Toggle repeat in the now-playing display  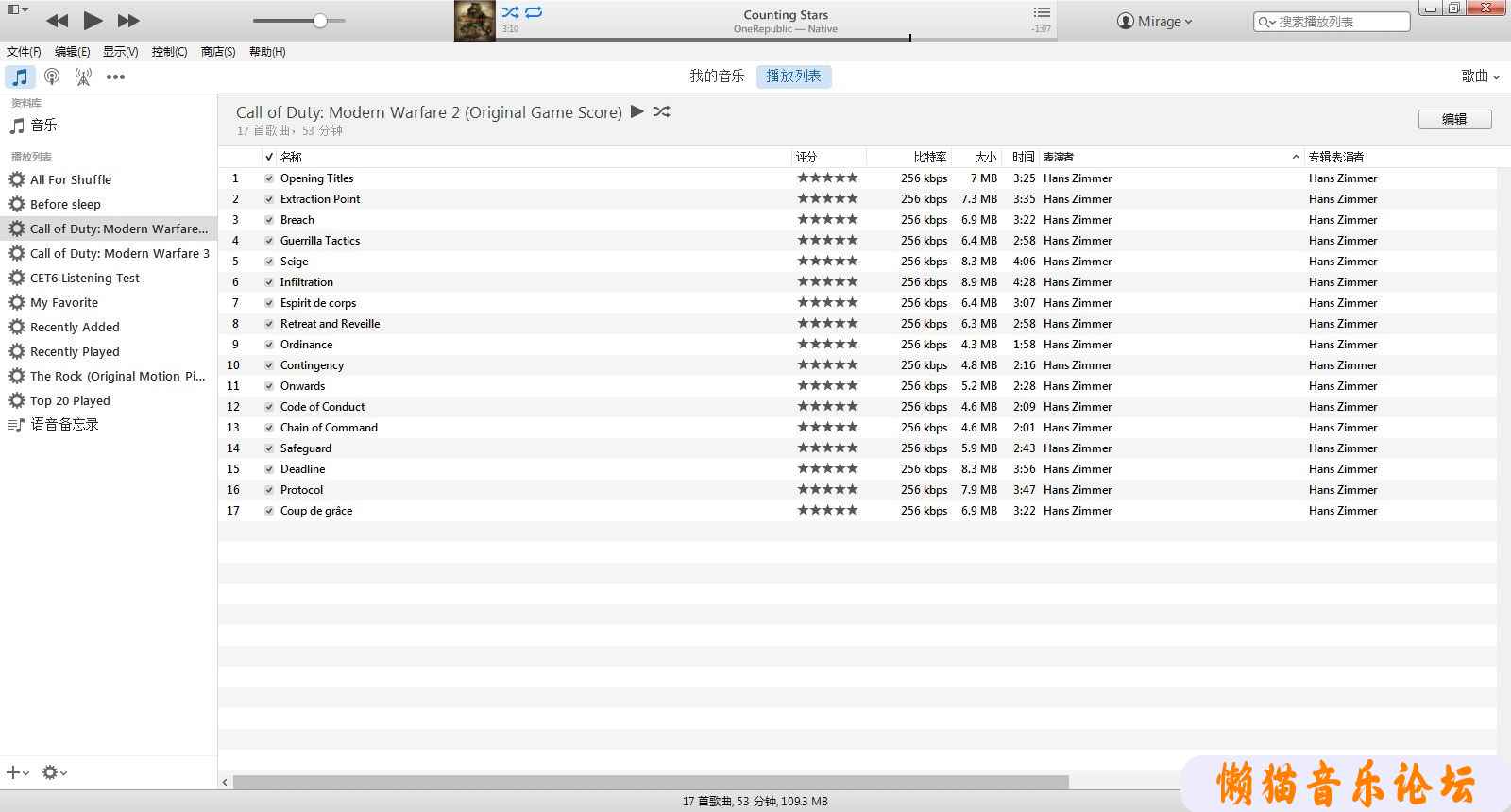coord(535,12)
